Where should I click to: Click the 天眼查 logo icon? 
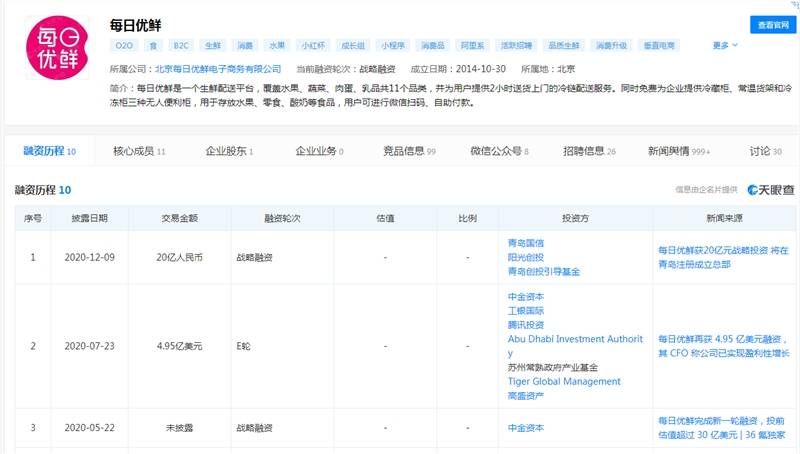(x=771, y=190)
